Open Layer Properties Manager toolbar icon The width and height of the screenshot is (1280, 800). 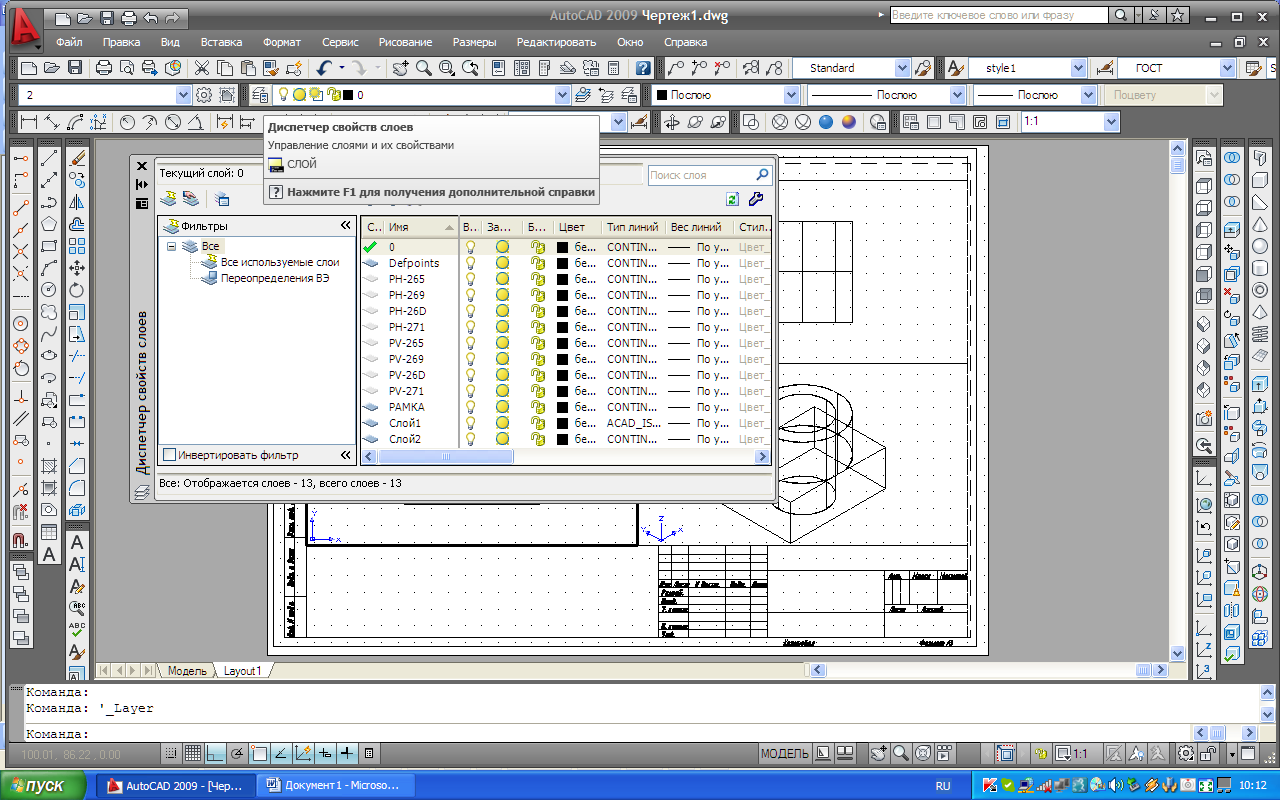coord(260,95)
